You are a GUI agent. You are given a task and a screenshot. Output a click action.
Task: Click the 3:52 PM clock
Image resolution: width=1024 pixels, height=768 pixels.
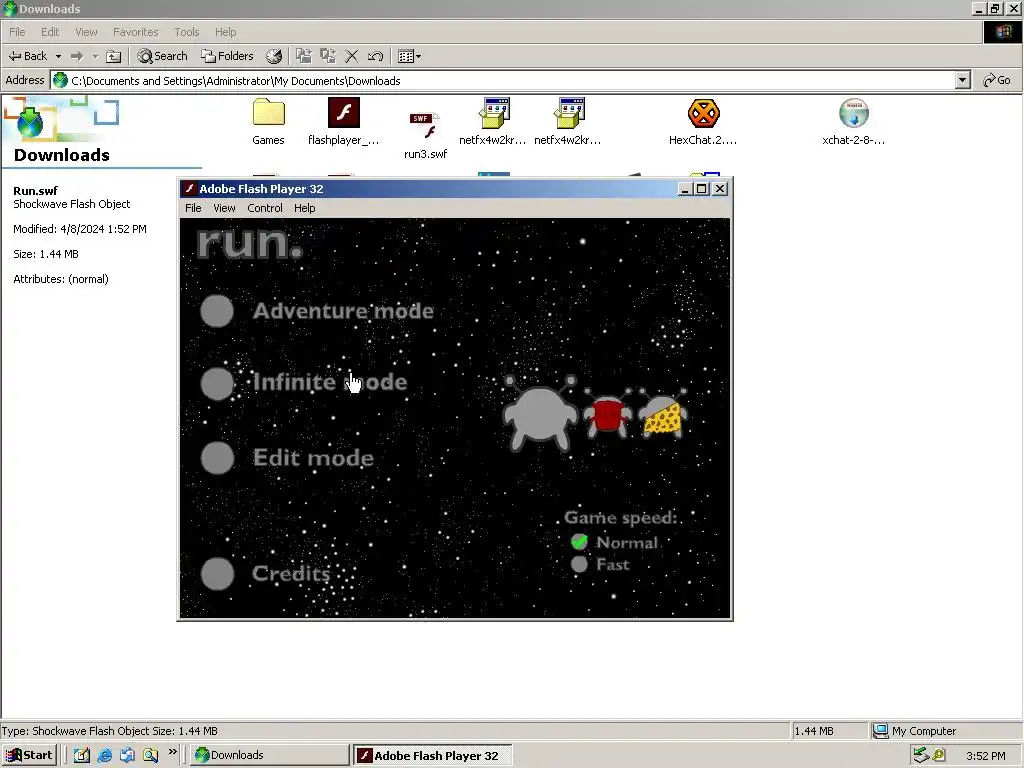coord(986,756)
